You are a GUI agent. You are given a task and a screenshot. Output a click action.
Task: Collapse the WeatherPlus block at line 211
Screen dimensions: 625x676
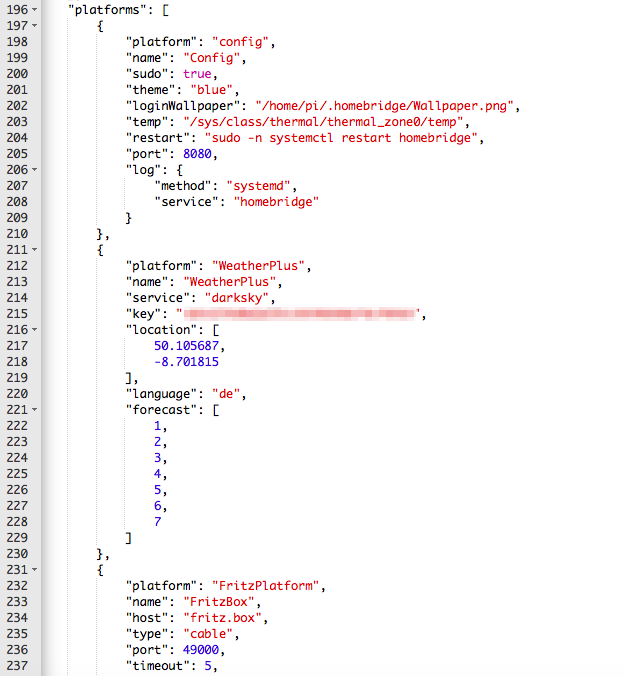pyautogui.click(x=36, y=250)
